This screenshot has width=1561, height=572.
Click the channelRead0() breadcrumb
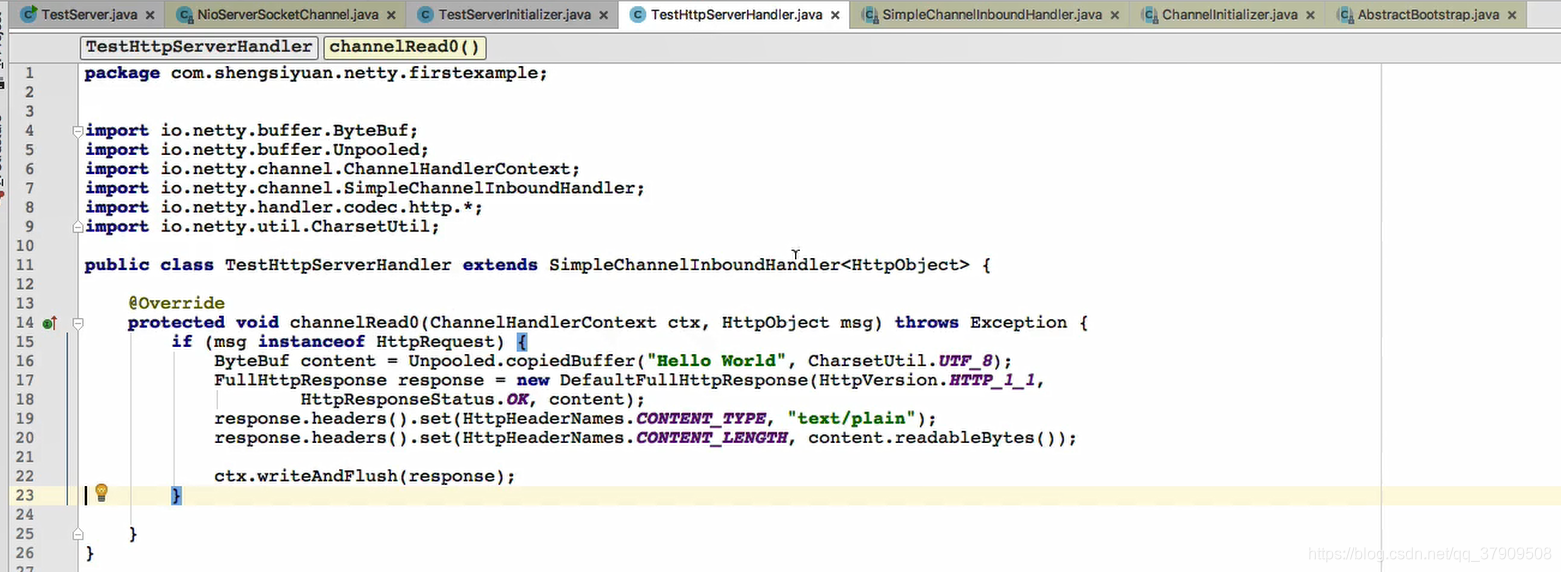pos(404,47)
